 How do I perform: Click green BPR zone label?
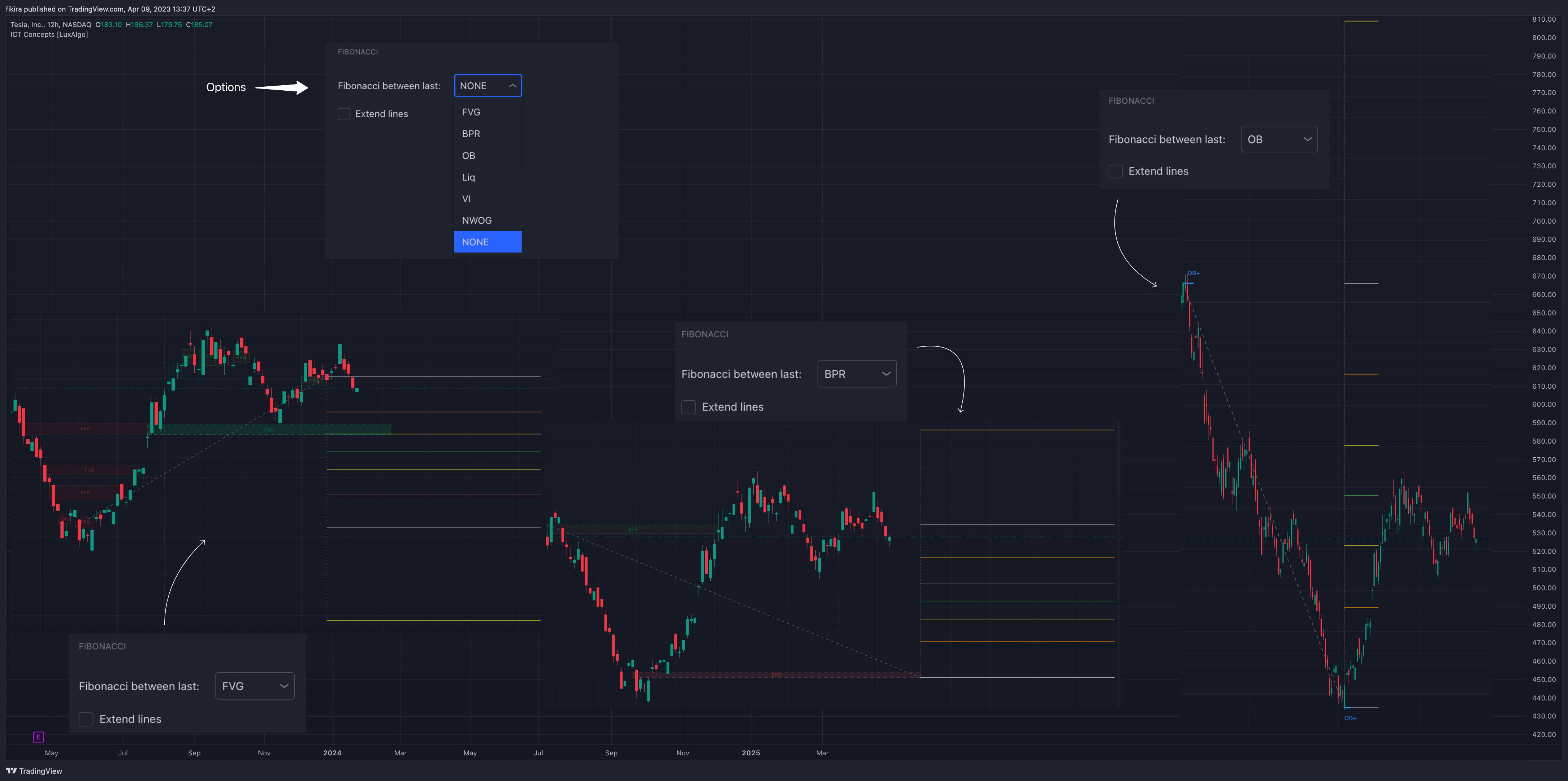632,530
